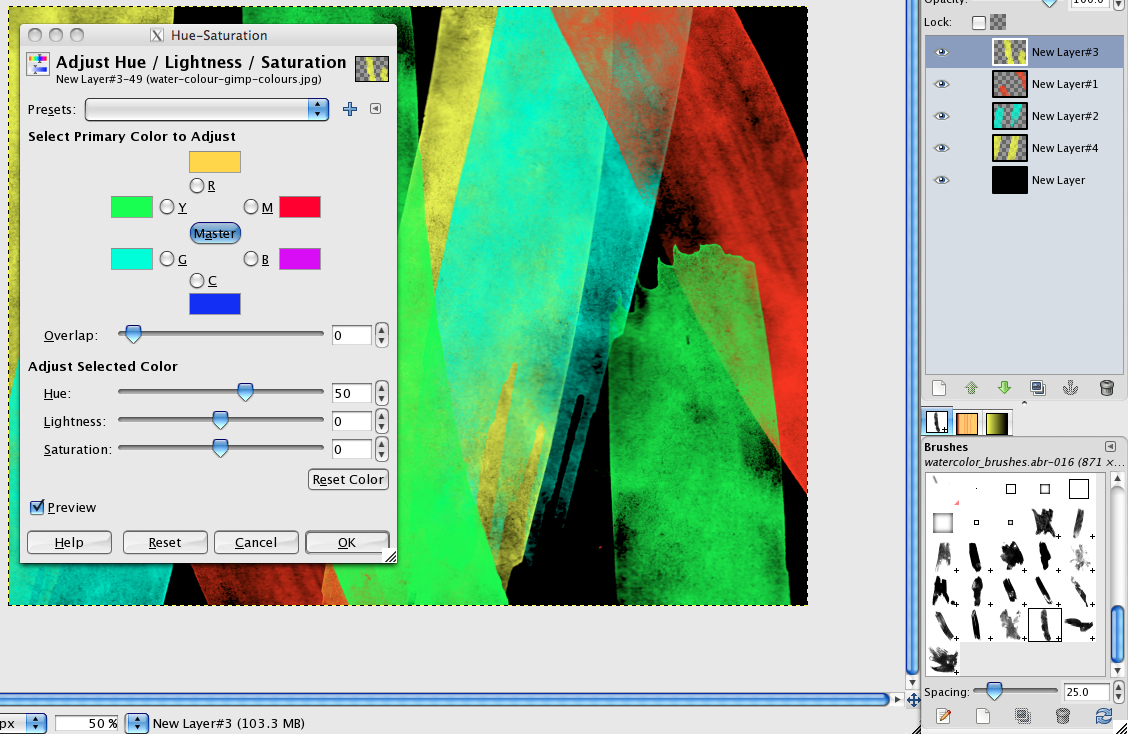This screenshot has height=734, width=1128.
Task: Click the Spacing value field showing 25.0
Action: point(1086,692)
